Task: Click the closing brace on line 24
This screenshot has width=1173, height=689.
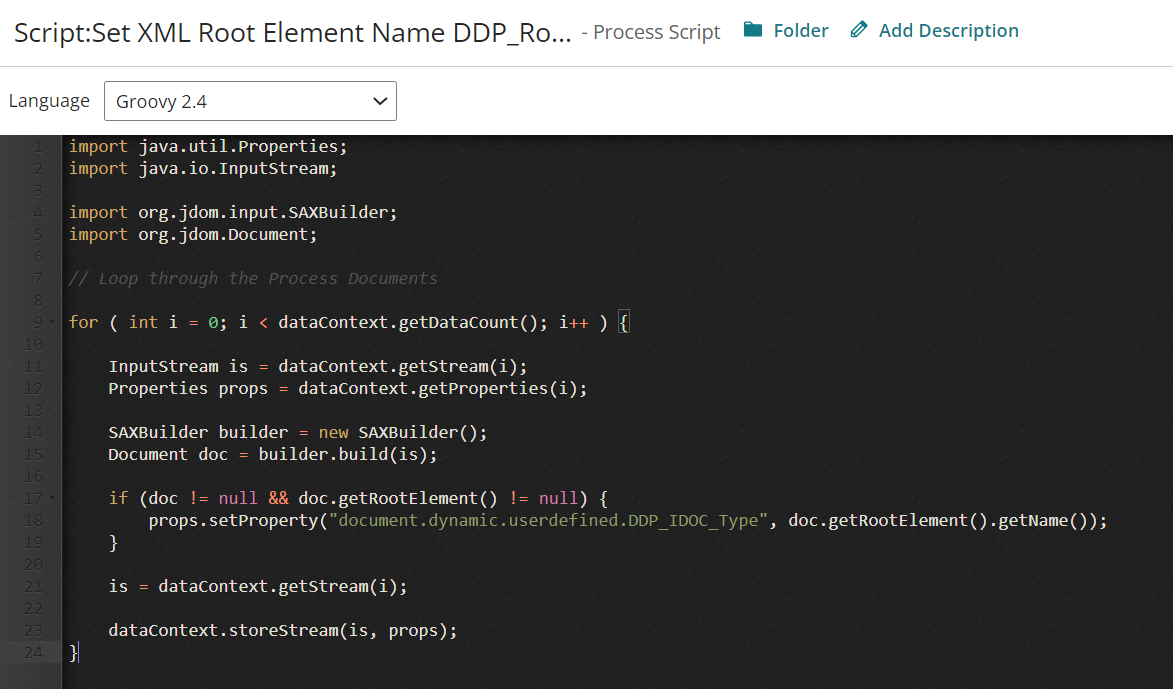Action: click(72, 651)
